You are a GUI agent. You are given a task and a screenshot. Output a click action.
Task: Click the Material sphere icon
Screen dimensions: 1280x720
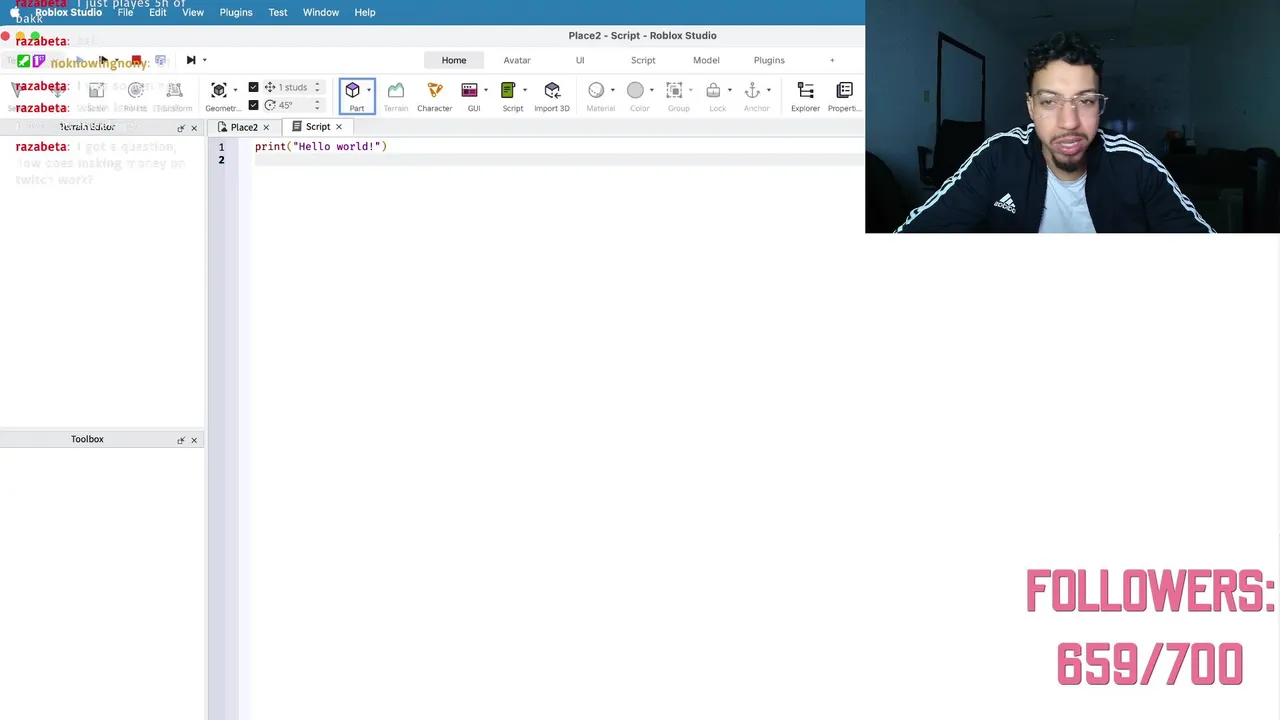point(596,91)
